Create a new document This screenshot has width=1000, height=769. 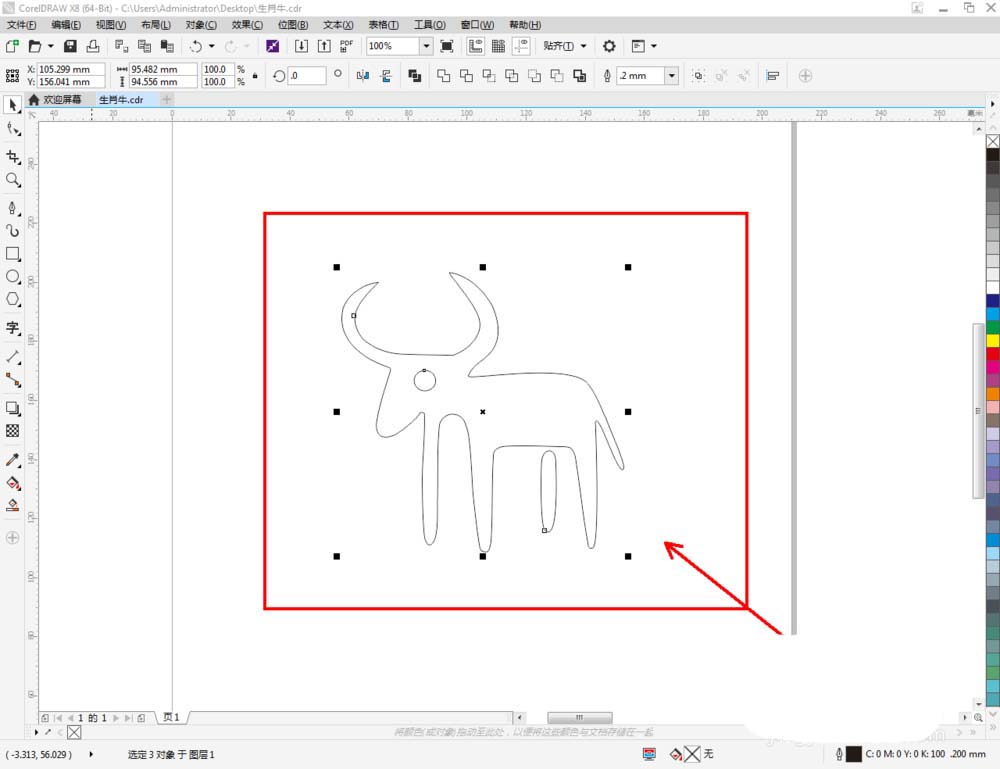pyautogui.click(x=12, y=46)
